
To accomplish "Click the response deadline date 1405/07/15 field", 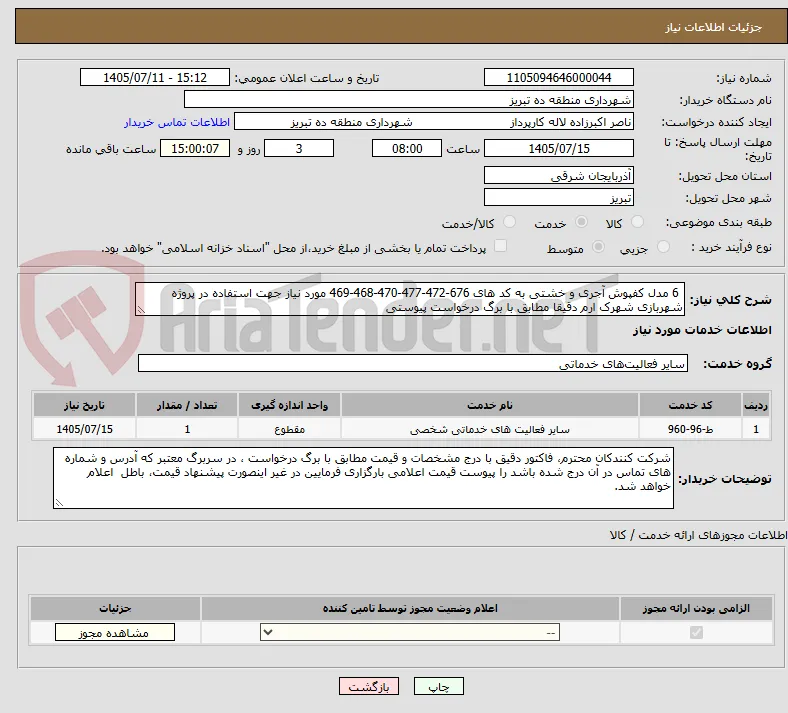I will click(558, 148).
